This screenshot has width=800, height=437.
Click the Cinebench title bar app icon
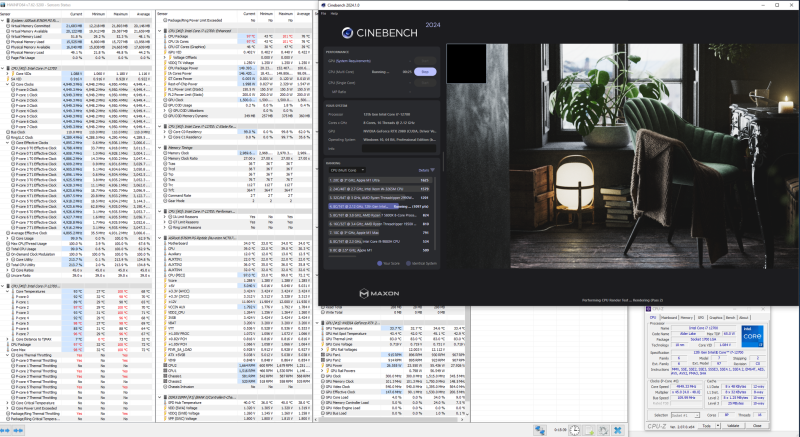point(323,5)
